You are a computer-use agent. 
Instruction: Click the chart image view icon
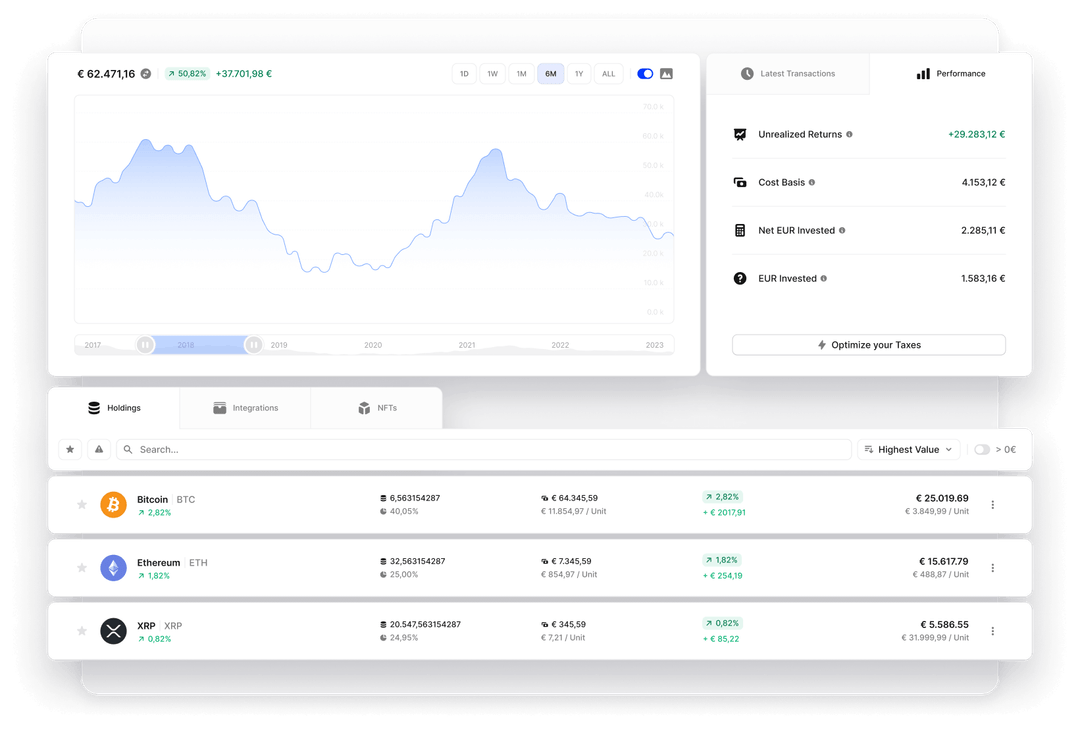(x=666, y=74)
